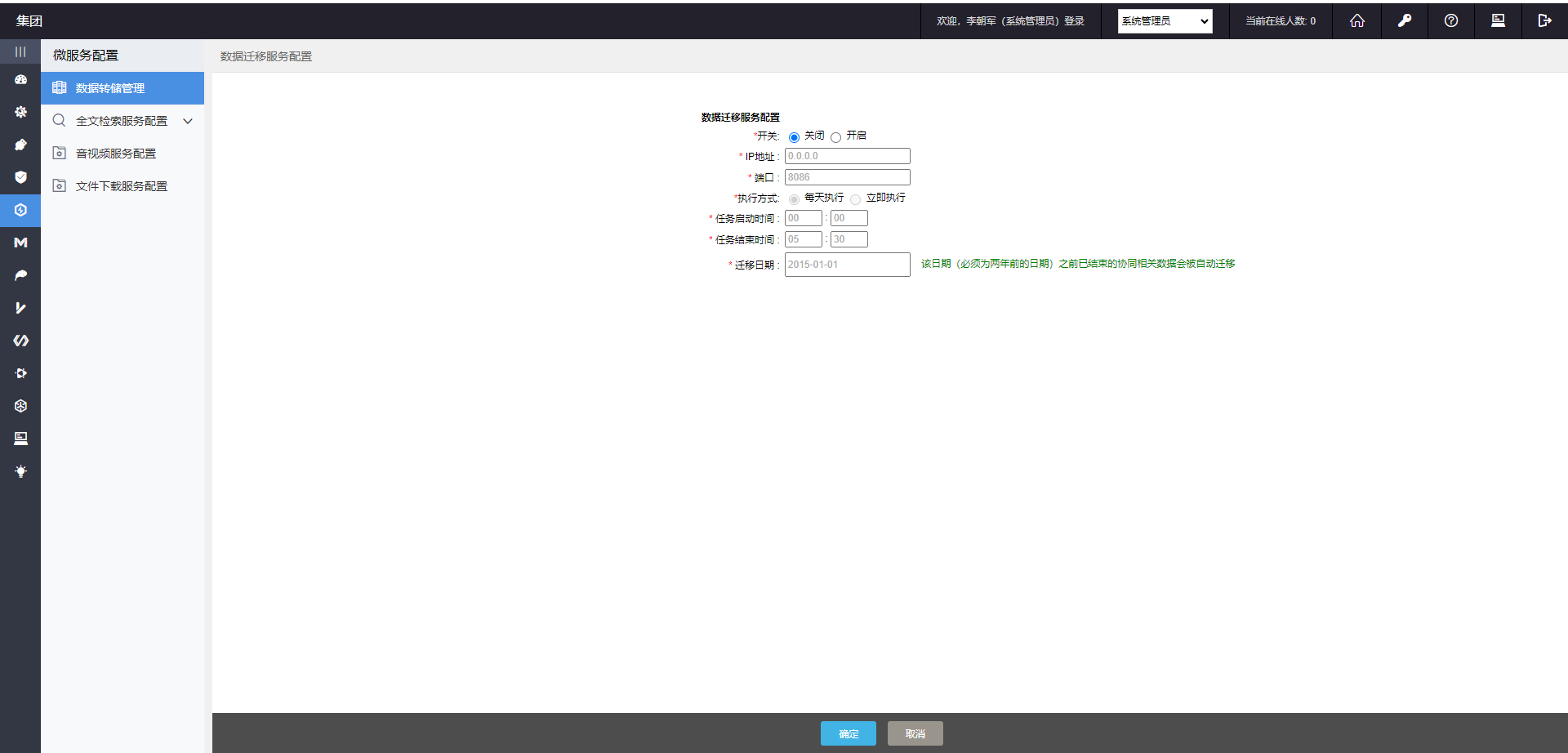
Task: Click the 任务结束时间 minute field
Action: 849,239
